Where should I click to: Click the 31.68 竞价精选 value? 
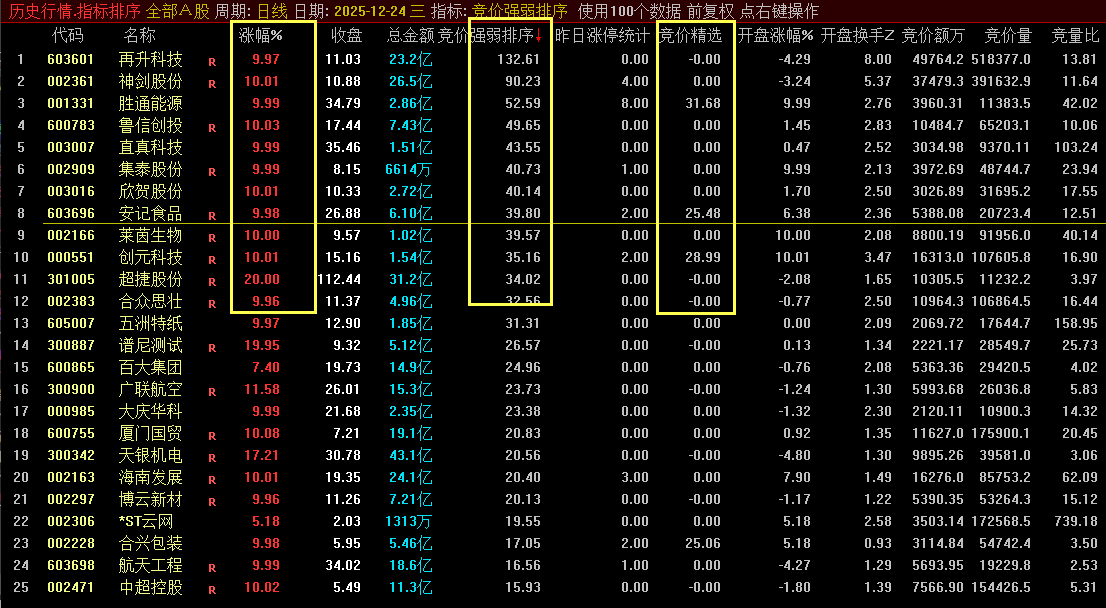[703, 103]
